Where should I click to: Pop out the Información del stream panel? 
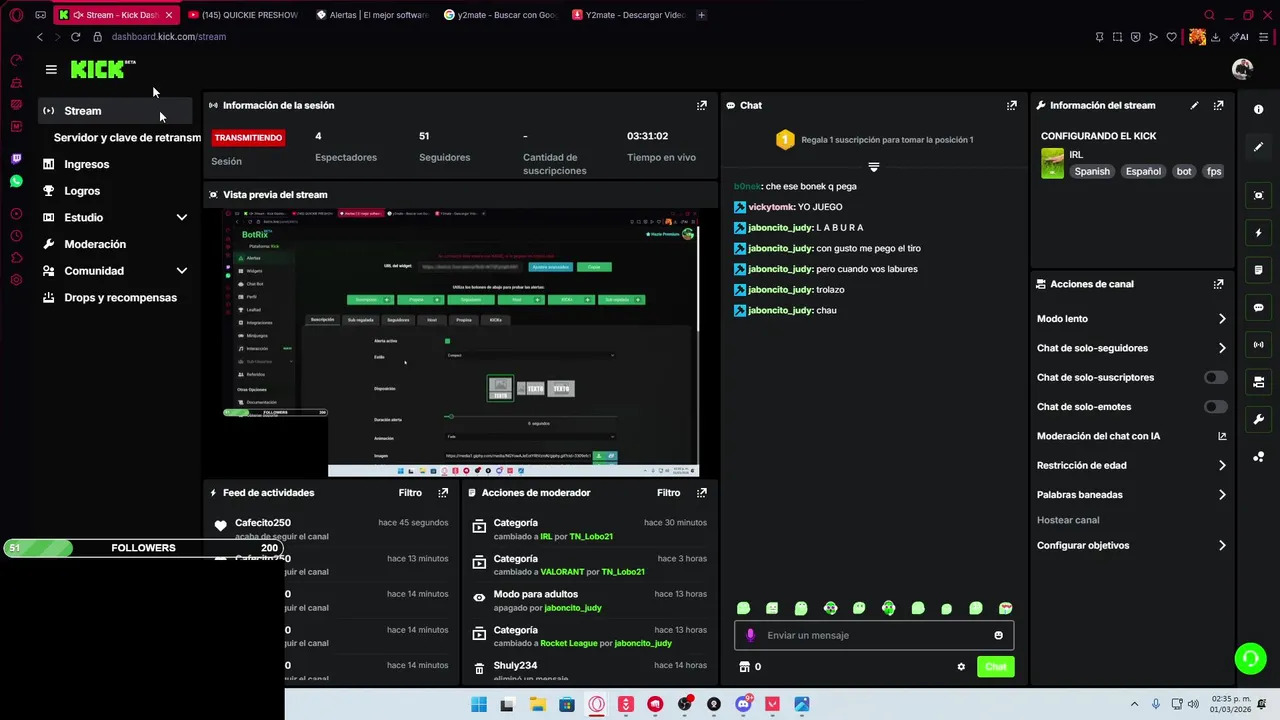pyautogui.click(x=1218, y=105)
